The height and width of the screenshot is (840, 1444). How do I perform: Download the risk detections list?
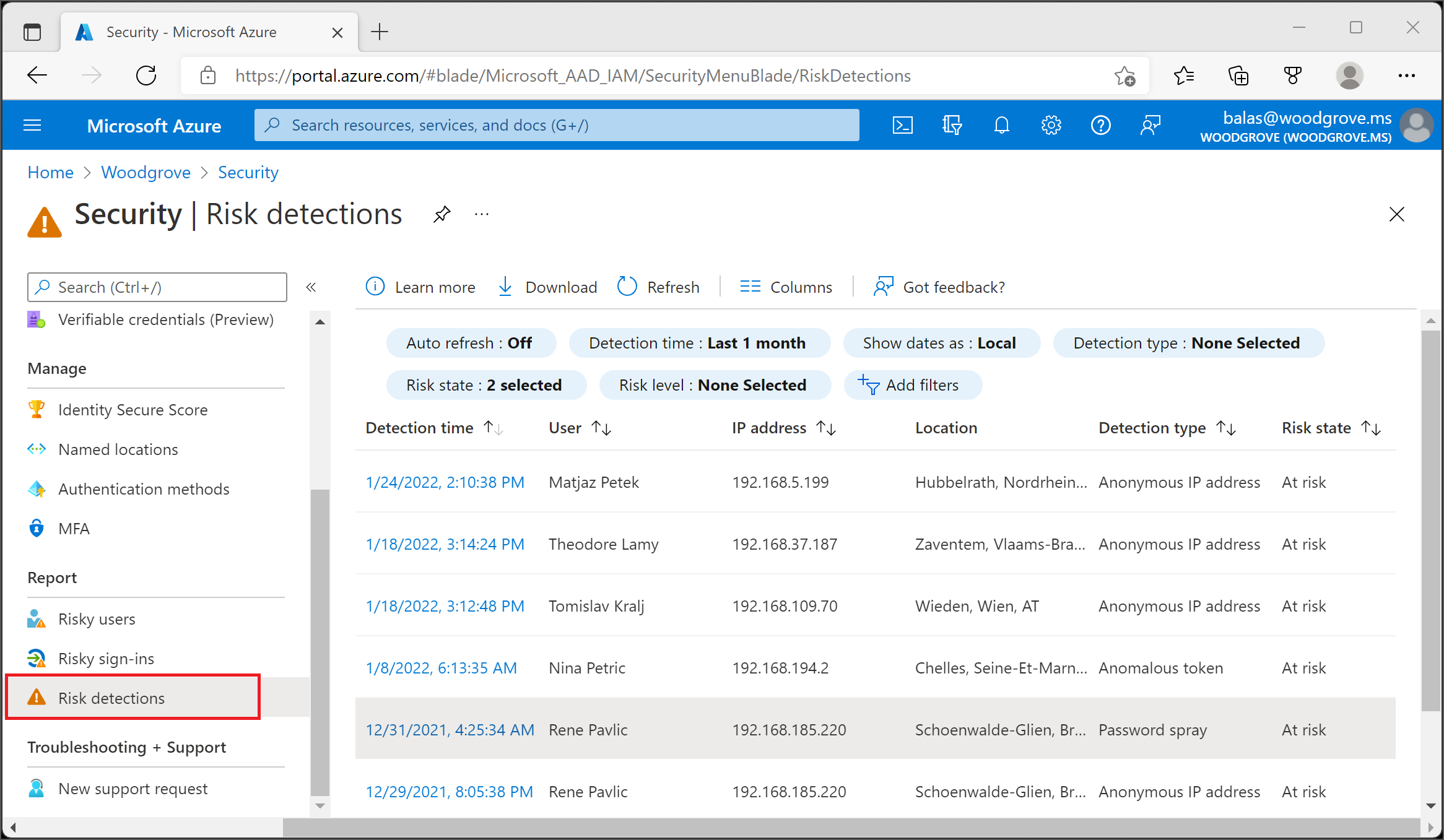547,287
